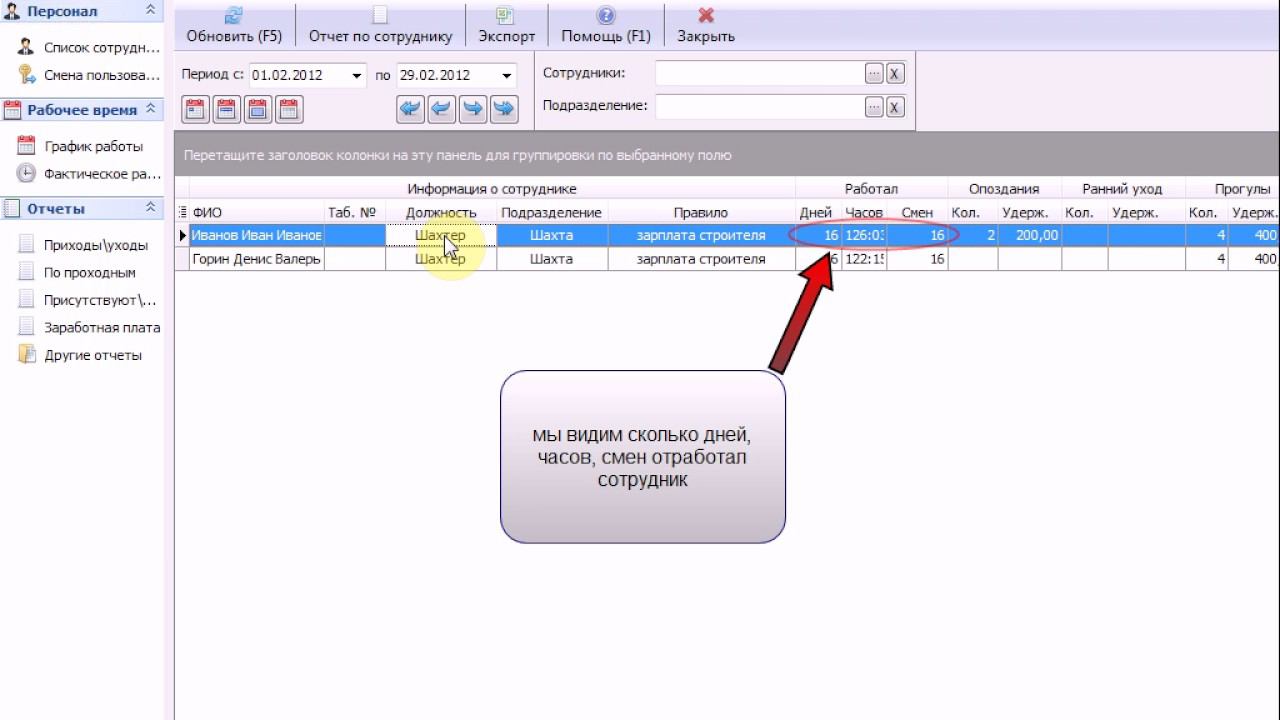This screenshot has width=1280, height=720.
Task: Click the red Закрыть toolbar button
Action: pyautogui.click(x=706, y=25)
